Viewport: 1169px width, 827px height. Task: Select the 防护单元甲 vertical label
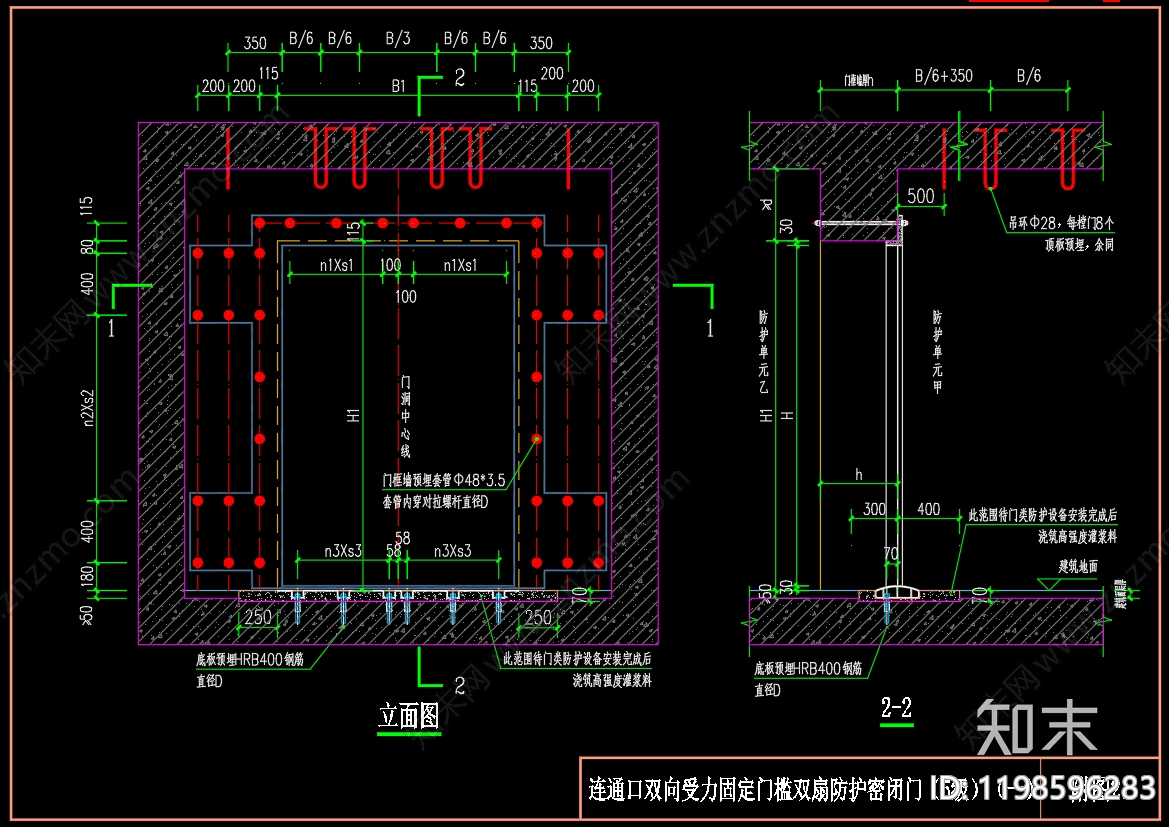point(937,352)
